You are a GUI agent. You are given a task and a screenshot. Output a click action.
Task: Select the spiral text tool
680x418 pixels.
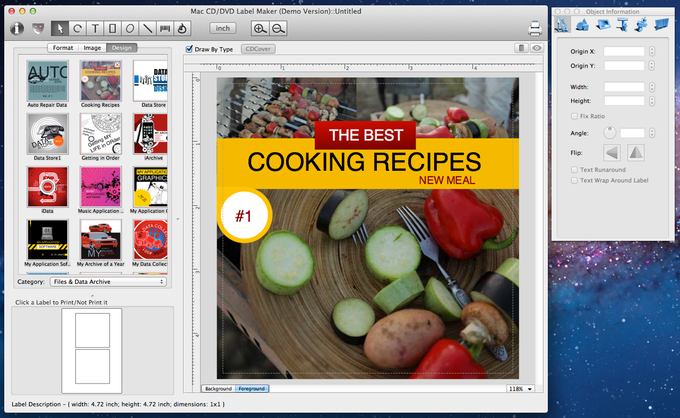183,29
